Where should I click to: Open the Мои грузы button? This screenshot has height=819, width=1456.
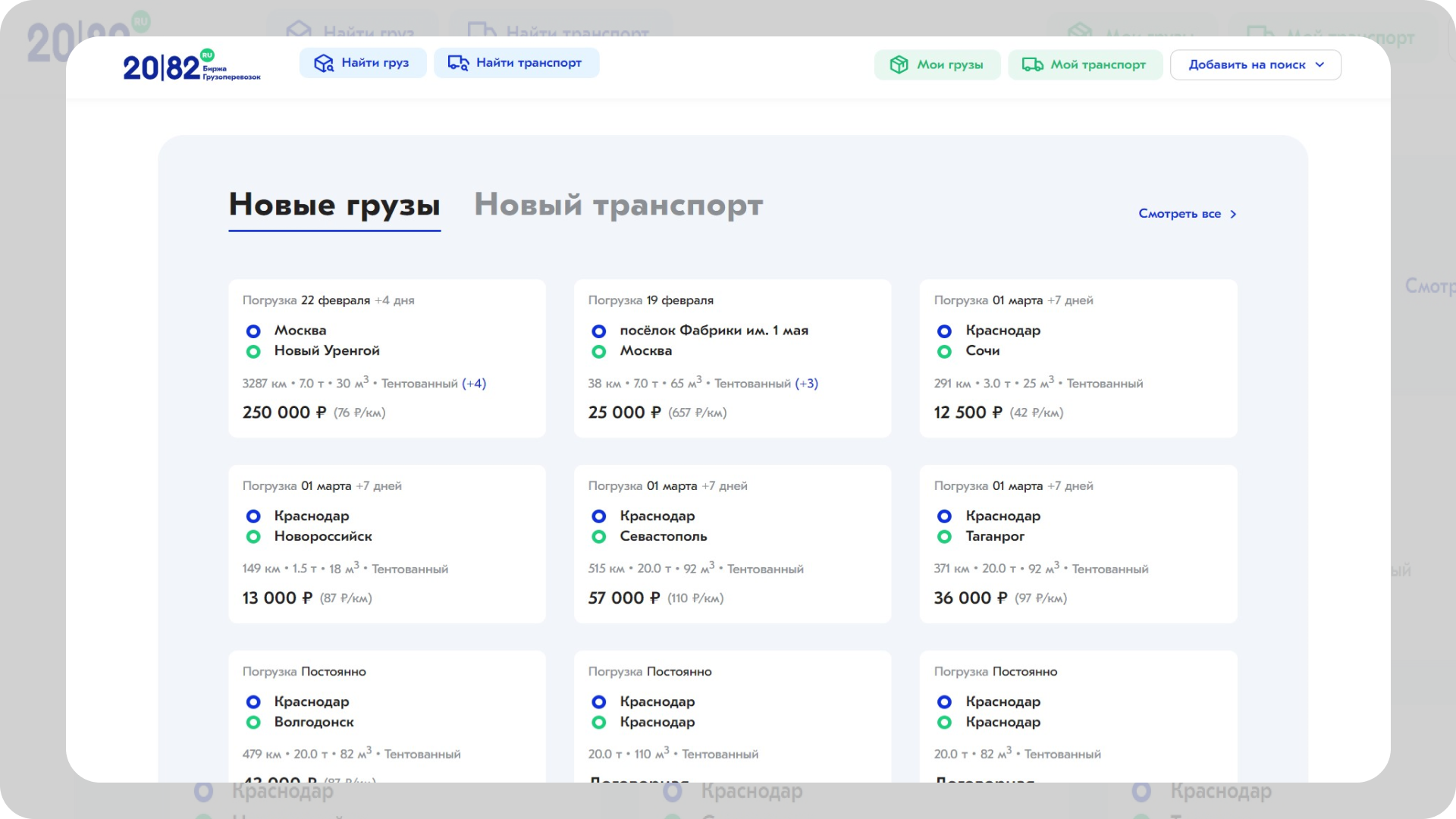(937, 64)
